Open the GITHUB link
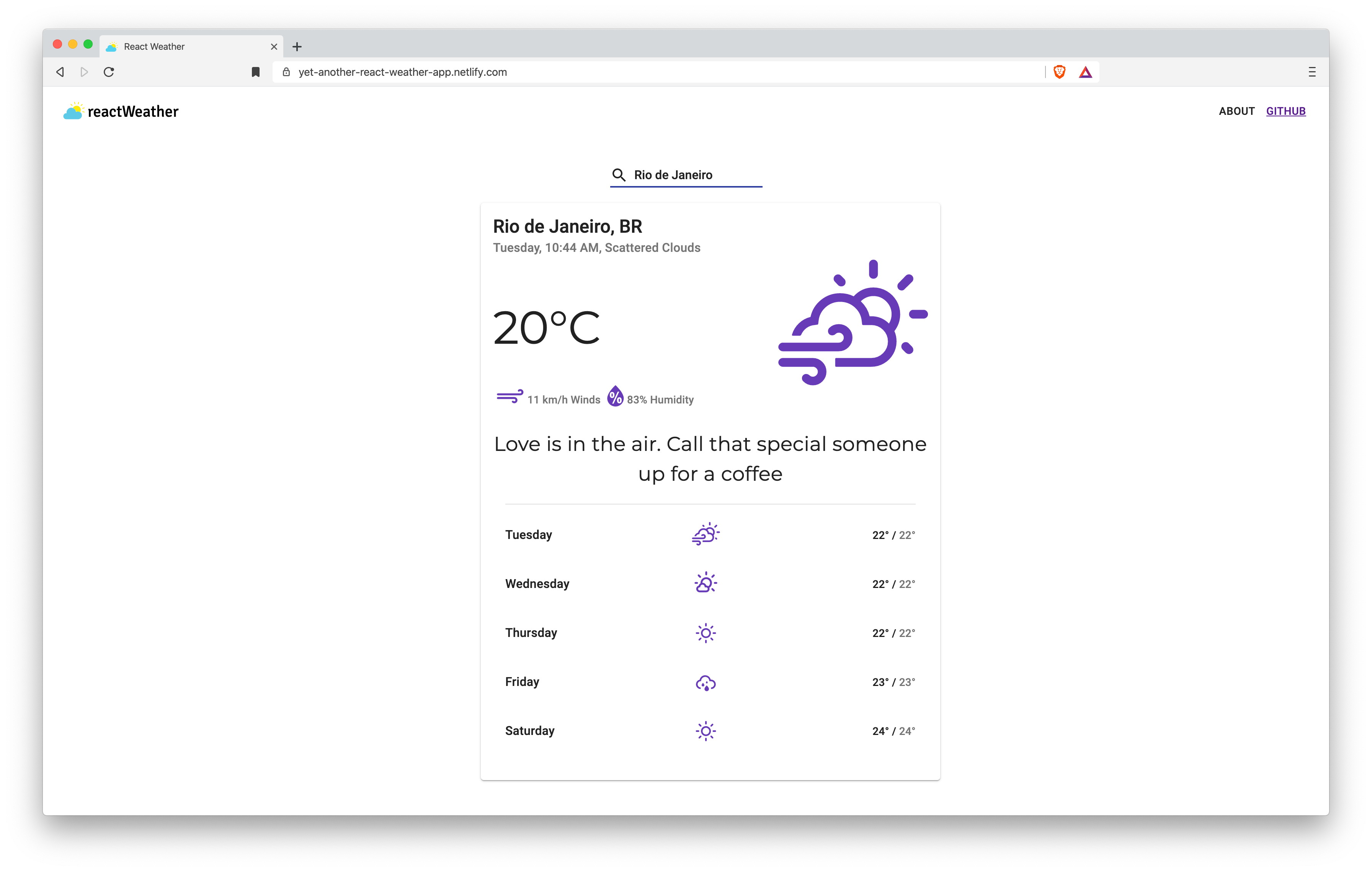 point(1286,111)
